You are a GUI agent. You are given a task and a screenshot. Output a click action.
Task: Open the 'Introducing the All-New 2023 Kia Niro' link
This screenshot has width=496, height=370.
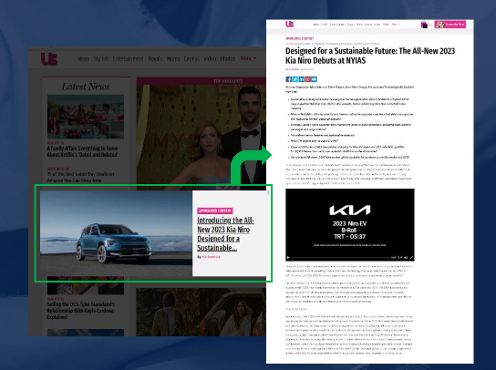coord(225,234)
